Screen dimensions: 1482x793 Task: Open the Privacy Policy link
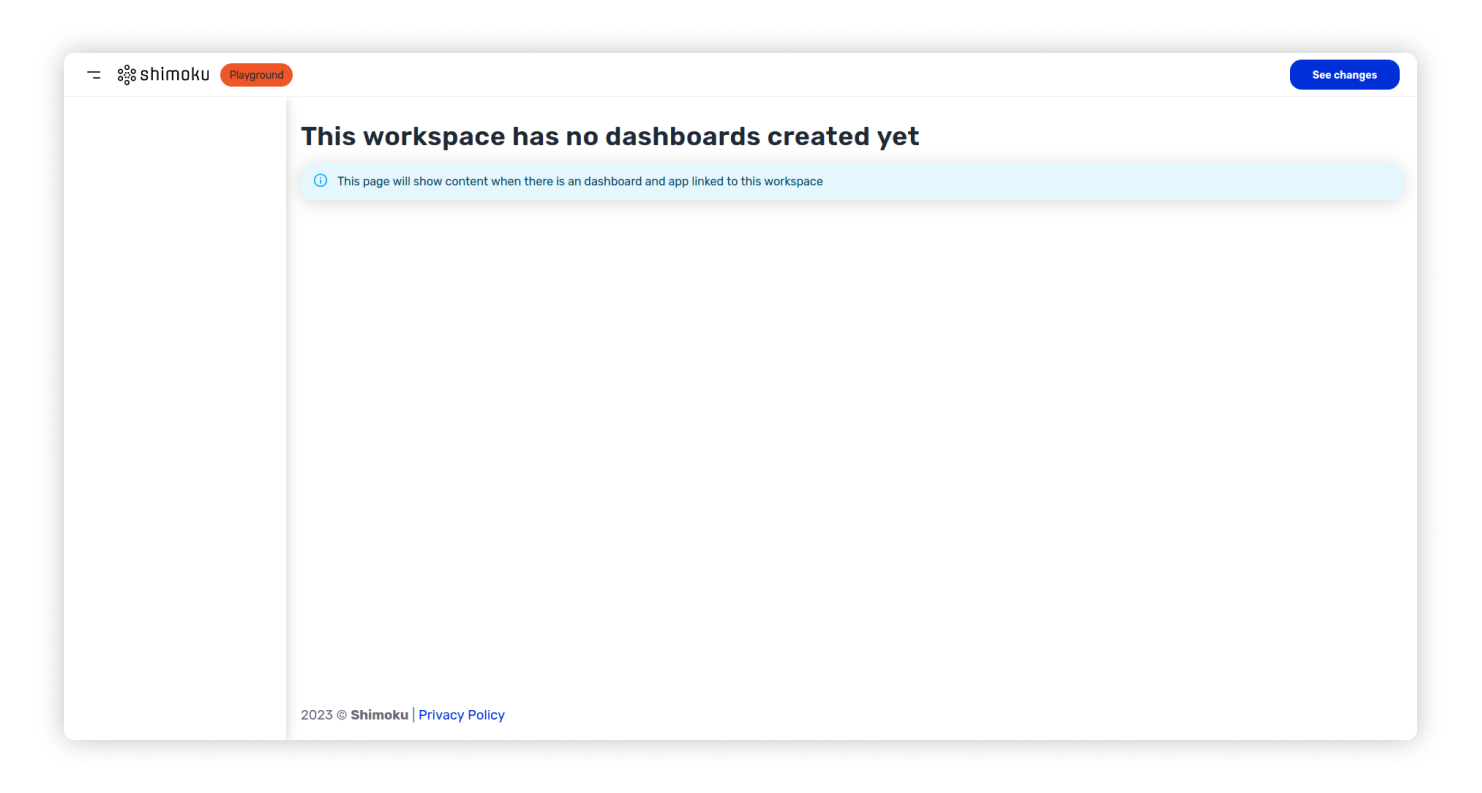click(x=461, y=715)
